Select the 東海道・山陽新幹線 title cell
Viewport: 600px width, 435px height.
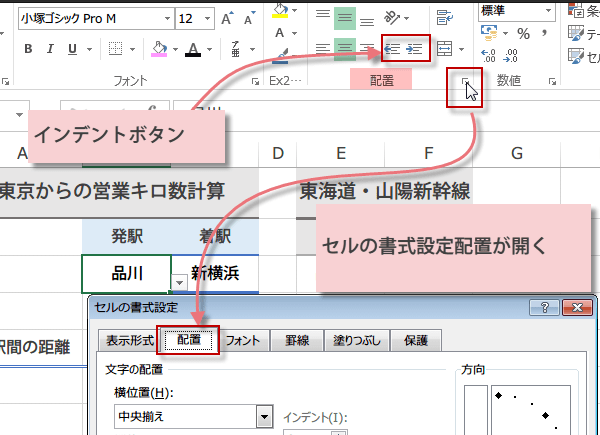pos(385,191)
